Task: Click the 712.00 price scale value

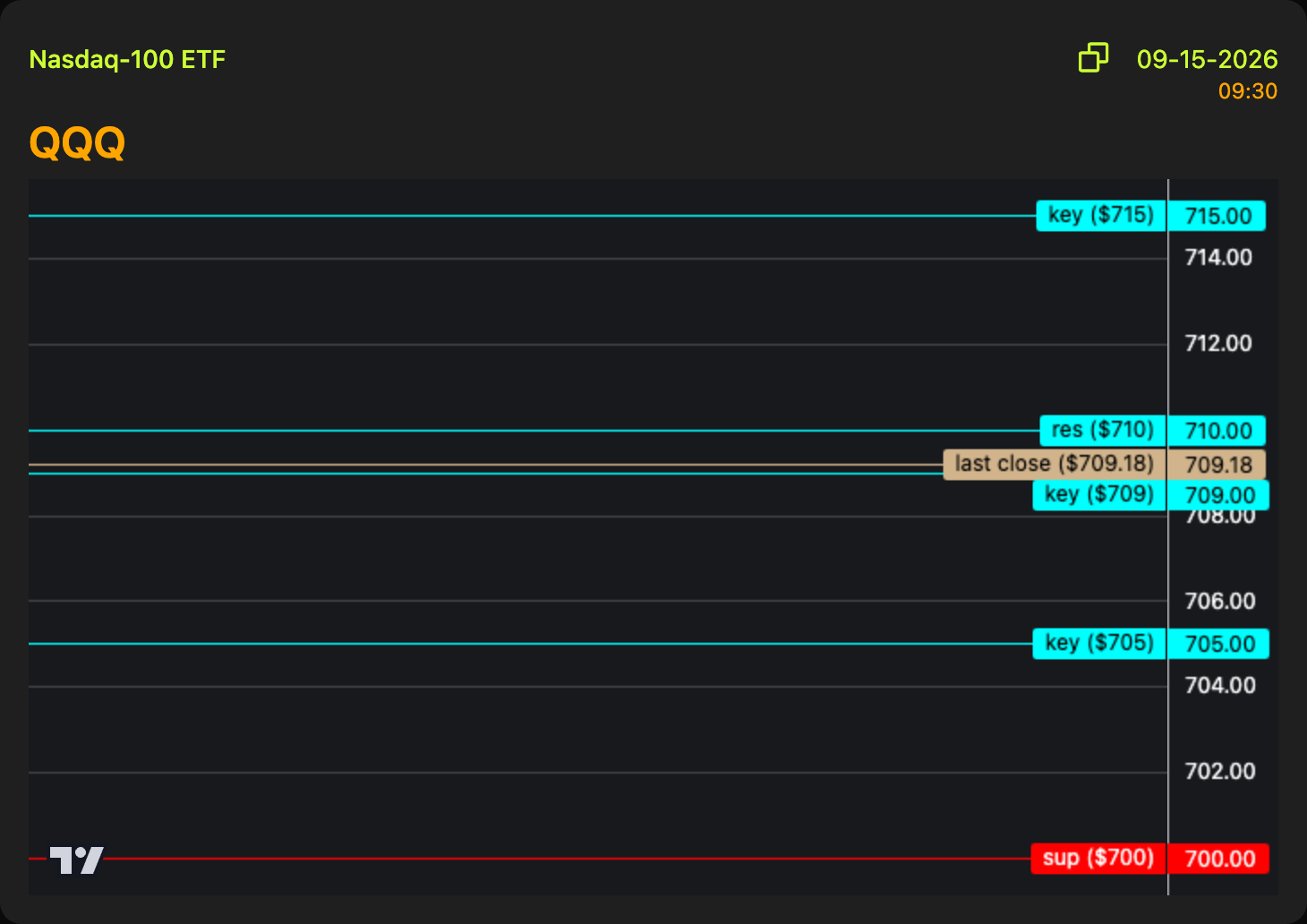Action: (x=1218, y=344)
